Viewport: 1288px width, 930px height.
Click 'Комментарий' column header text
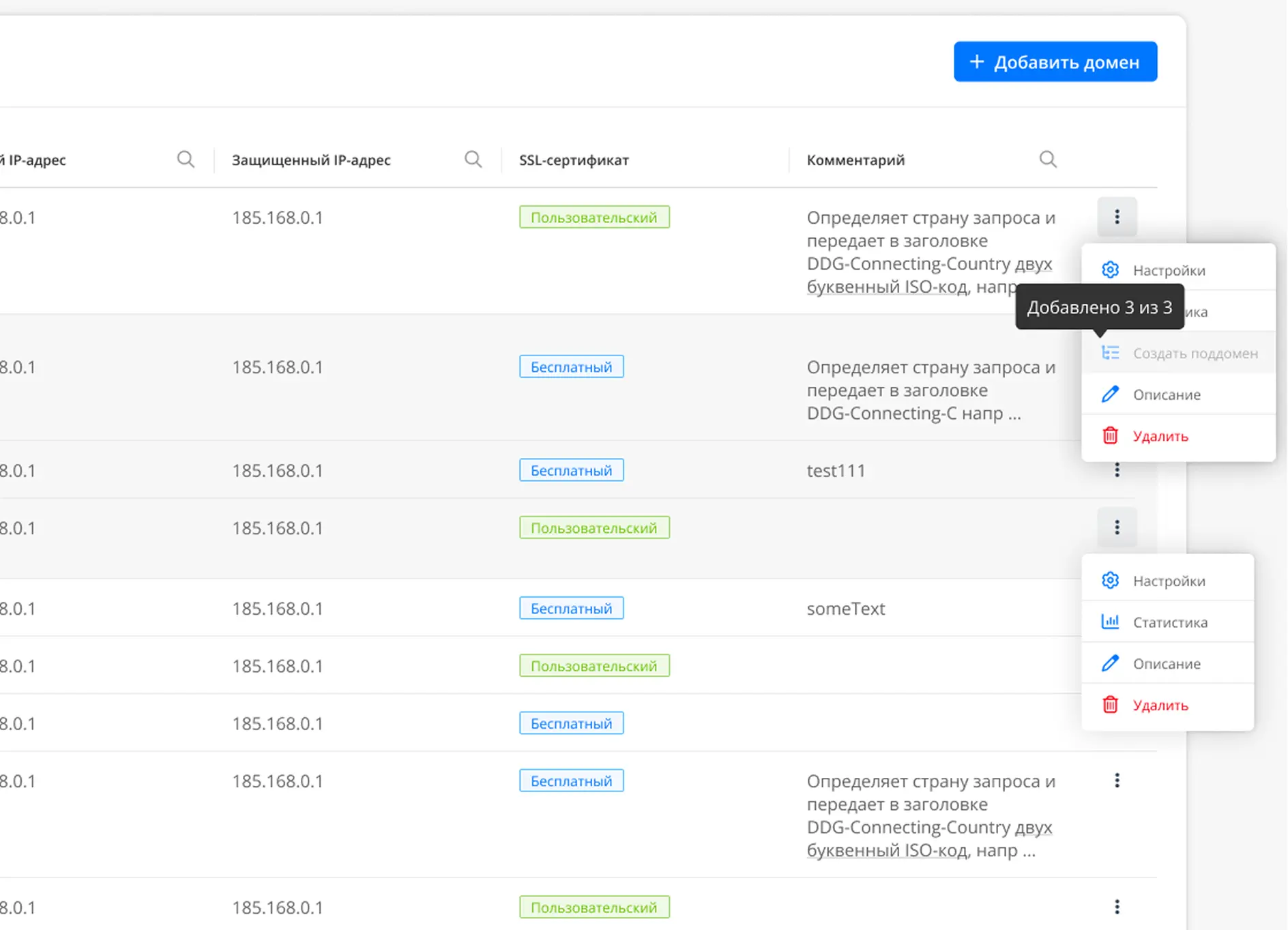855,160
